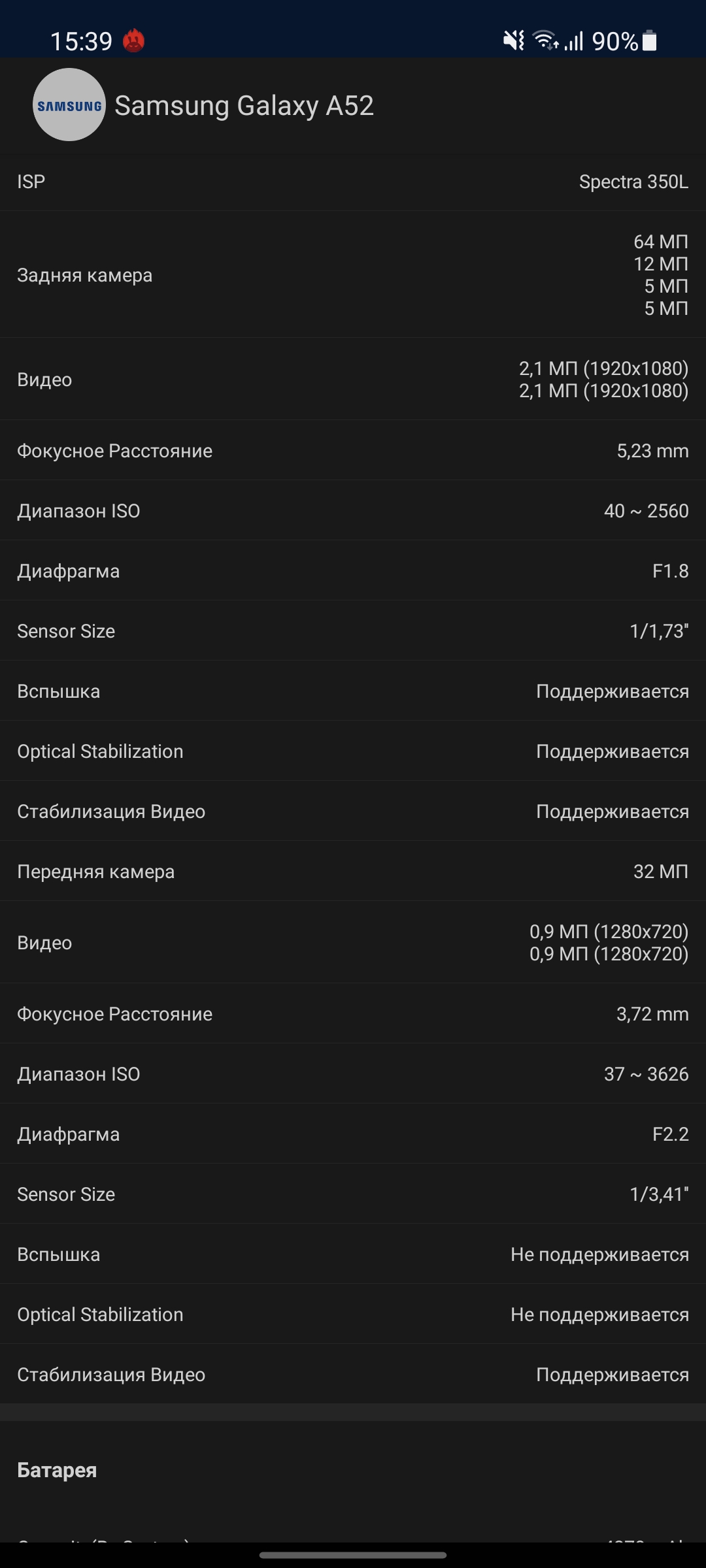Viewport: 706px width, 1568px height.
Task: Tap the 15:39 clock in status bar
Action: pyautogui.click(x=81, y=42)
